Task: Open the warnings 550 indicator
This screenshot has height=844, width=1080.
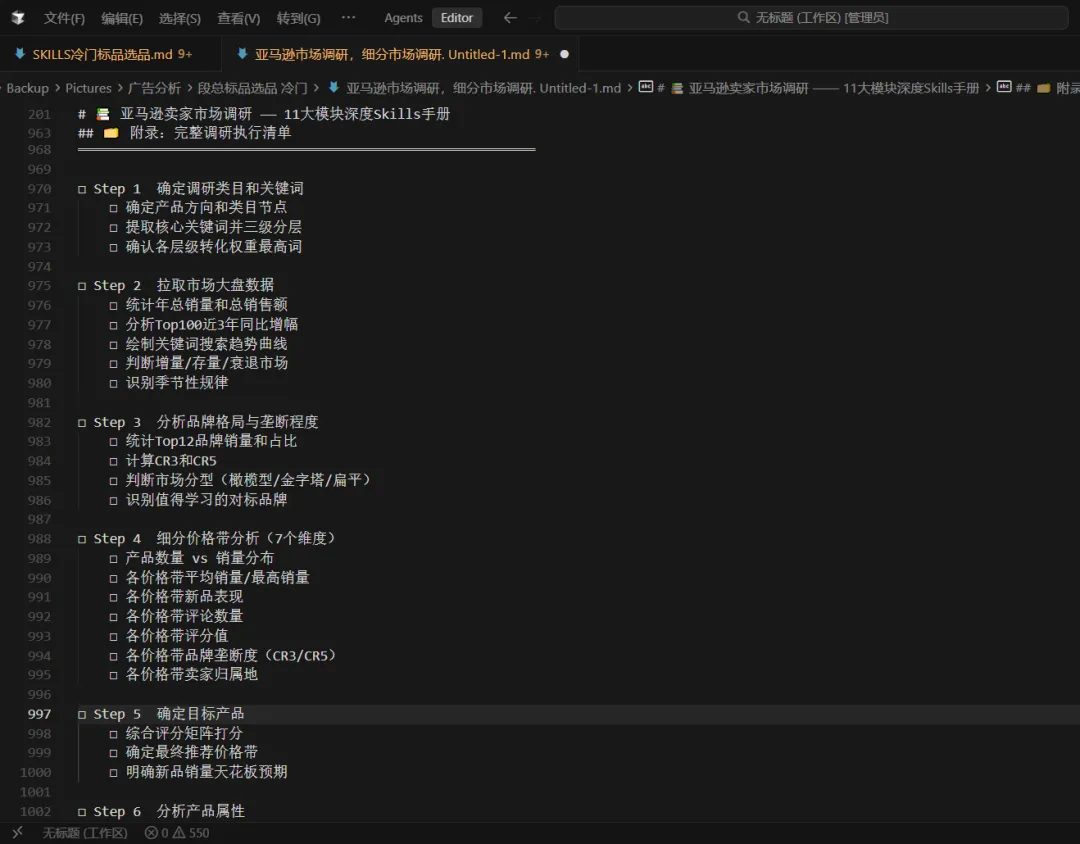Action: click(191, 833)
